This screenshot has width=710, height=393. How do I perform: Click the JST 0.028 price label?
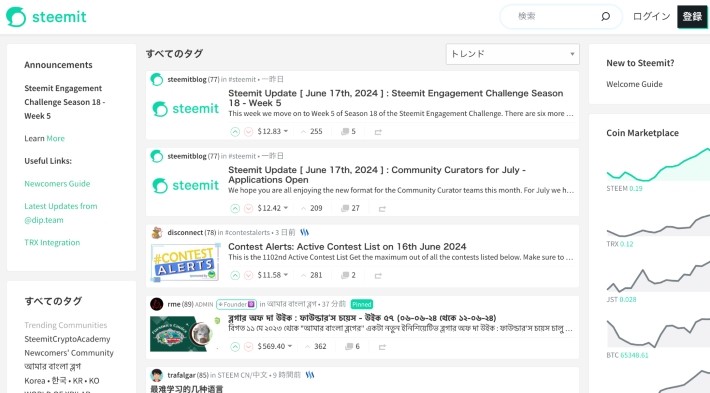tap(621, 300)
